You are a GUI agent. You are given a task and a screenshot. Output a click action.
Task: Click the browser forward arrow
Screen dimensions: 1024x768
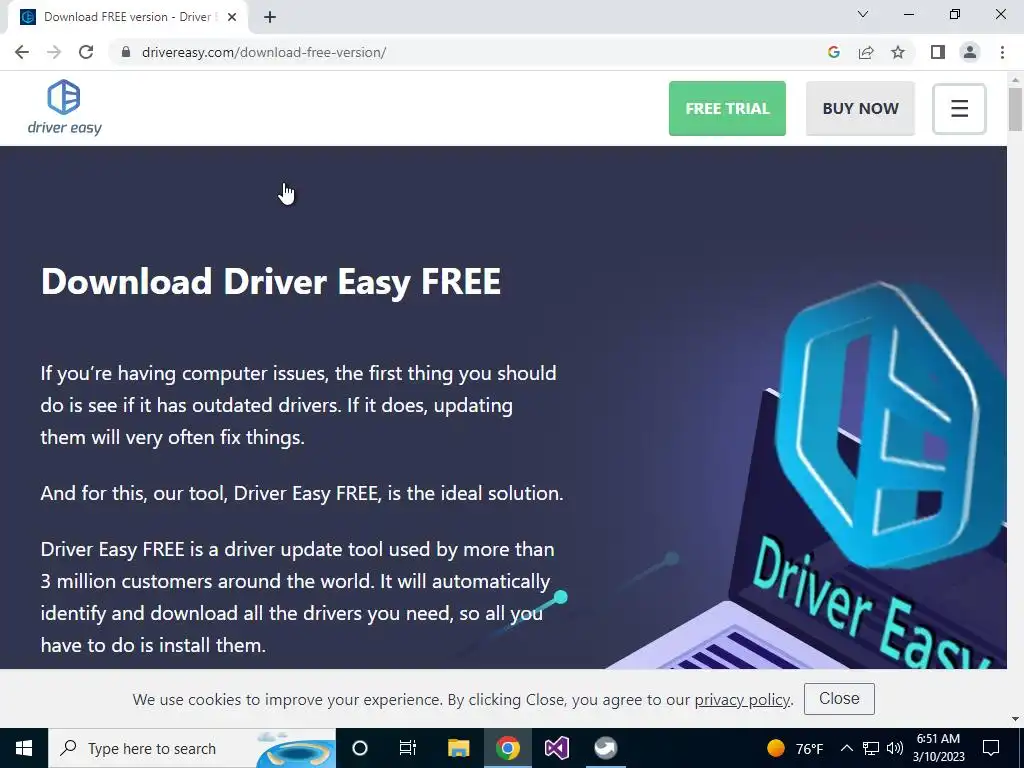[54, 52]
